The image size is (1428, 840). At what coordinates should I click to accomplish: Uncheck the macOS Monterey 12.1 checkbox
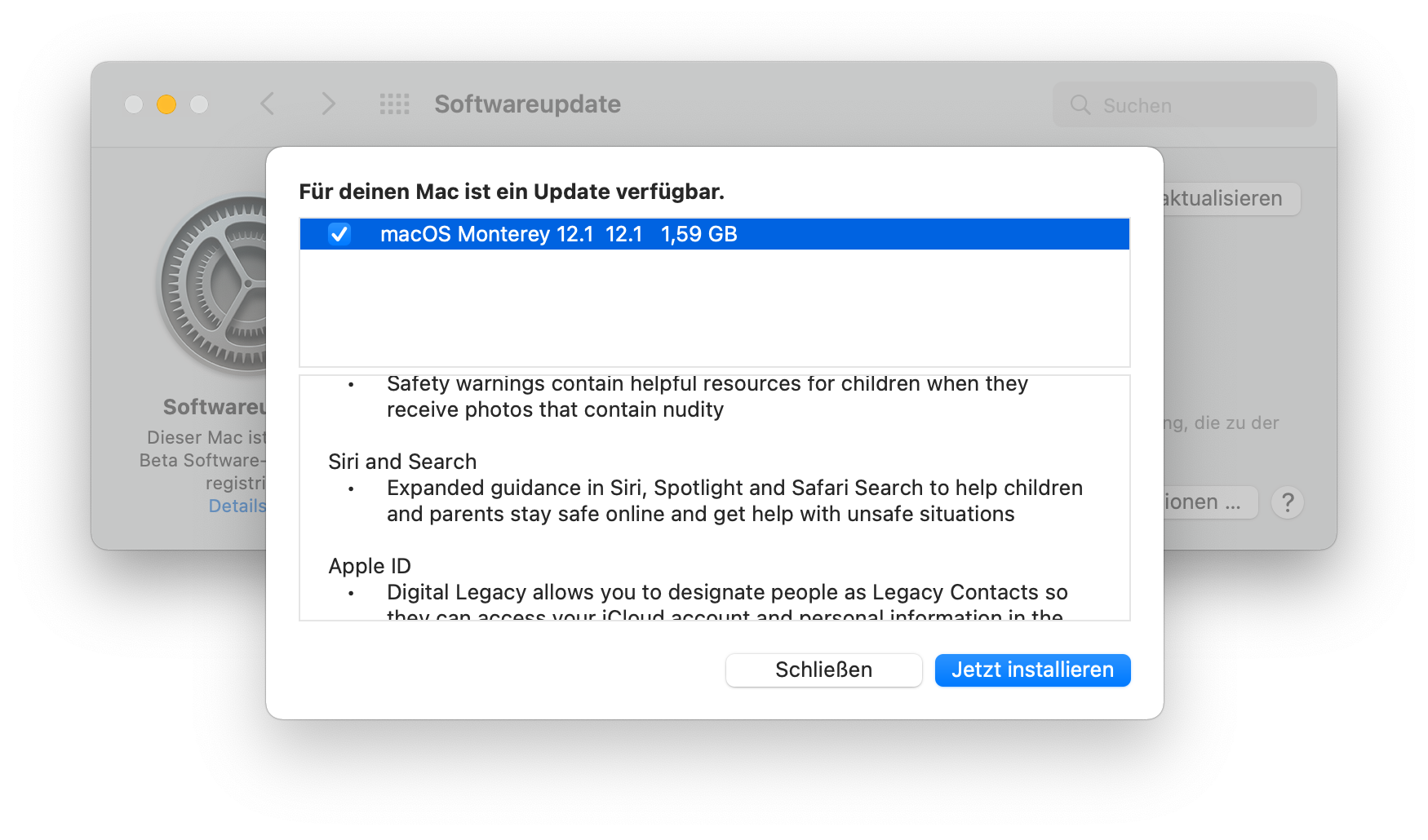[x=339, y=234]
